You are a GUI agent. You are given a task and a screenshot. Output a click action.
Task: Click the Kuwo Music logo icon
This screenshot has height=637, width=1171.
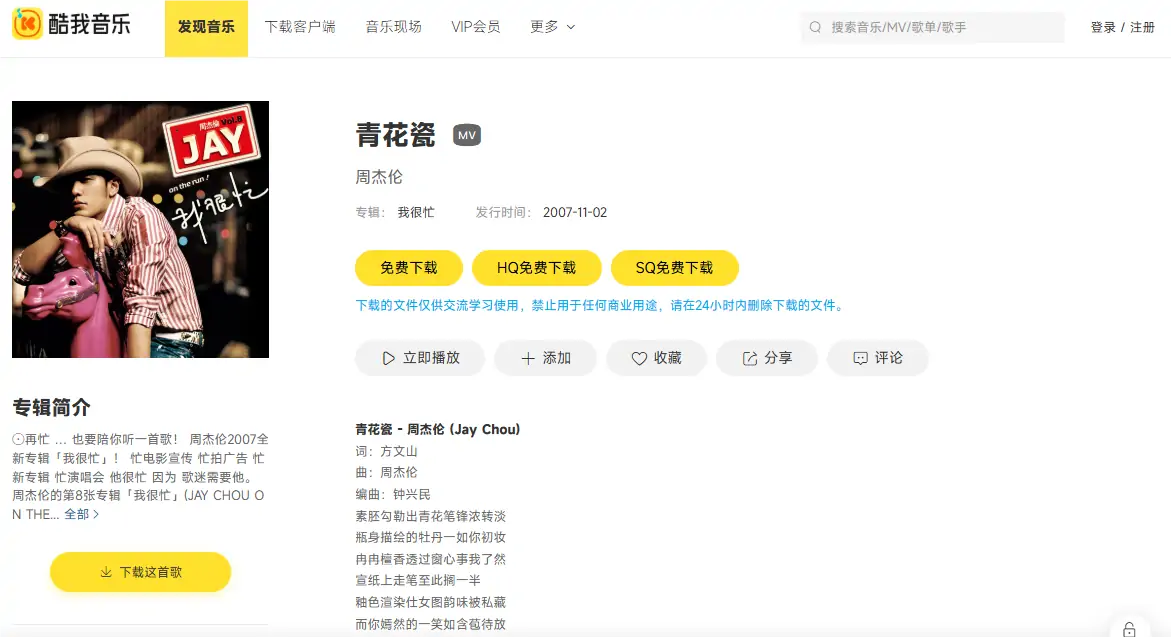tap(28, 24)
